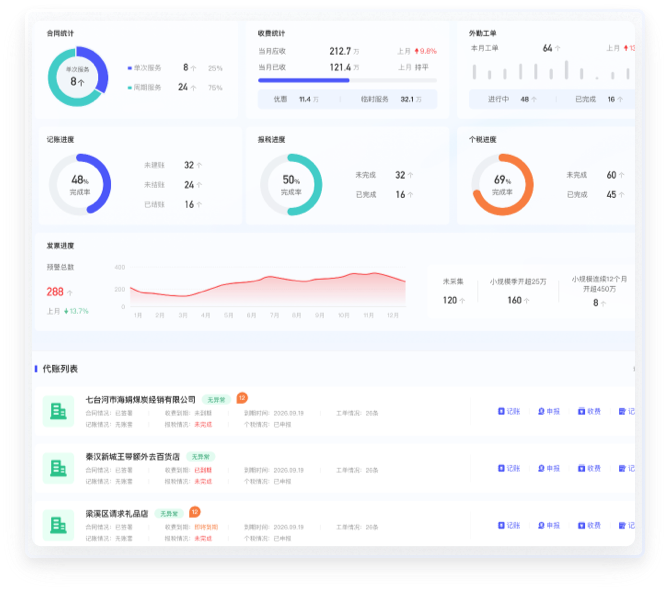The height and width of the screenshot is (591, 667).
Task: Click the 未建账 32 count
Action: point(193,165)
